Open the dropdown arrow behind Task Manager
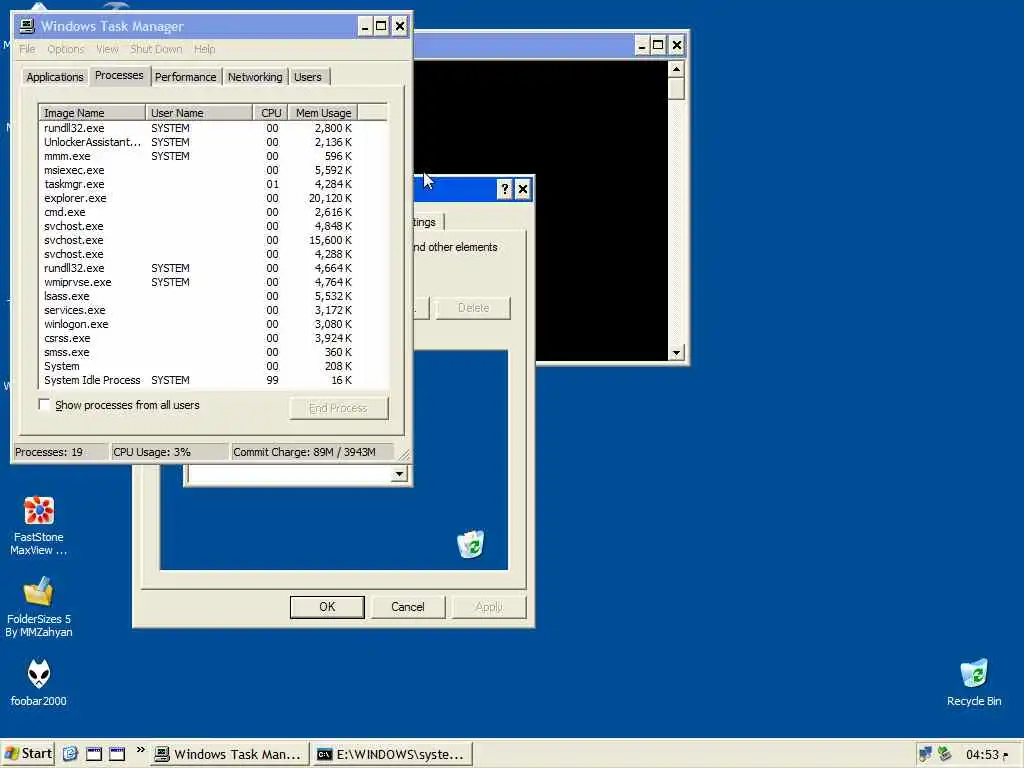Viewport: 1024px width, 768px height. (399, 474)
